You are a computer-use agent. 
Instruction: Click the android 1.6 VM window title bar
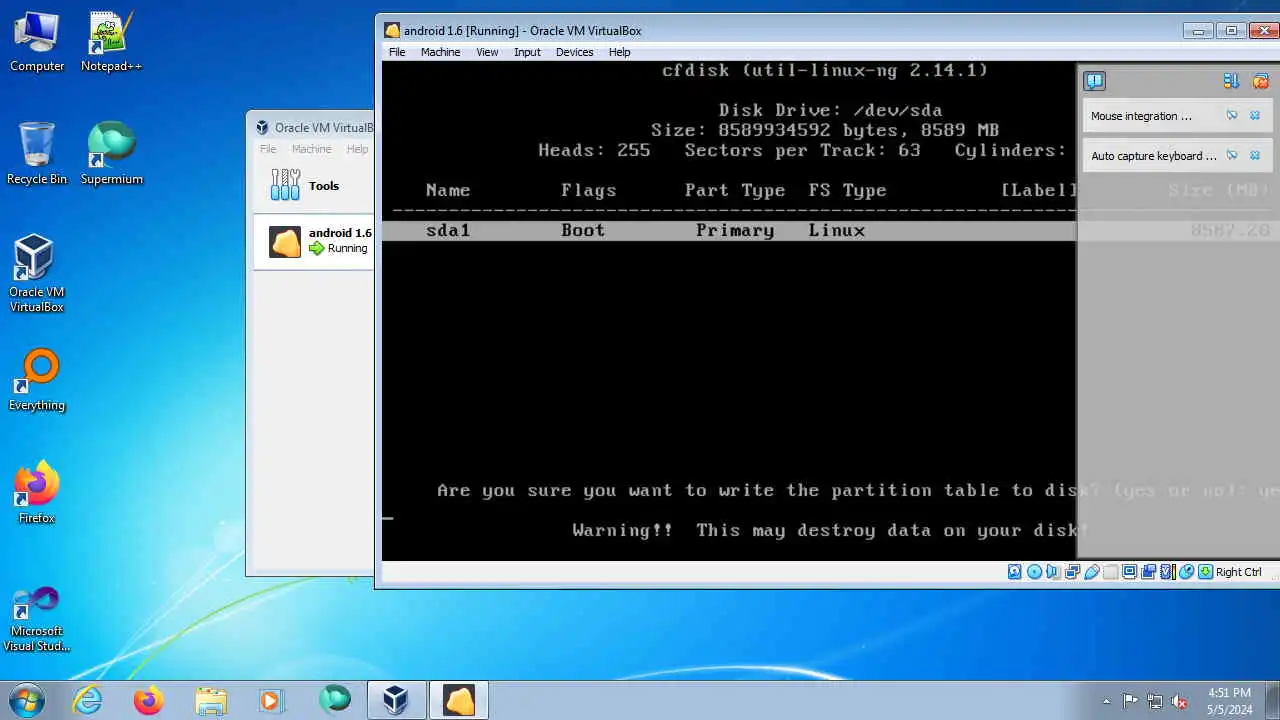tap(780, 30)
